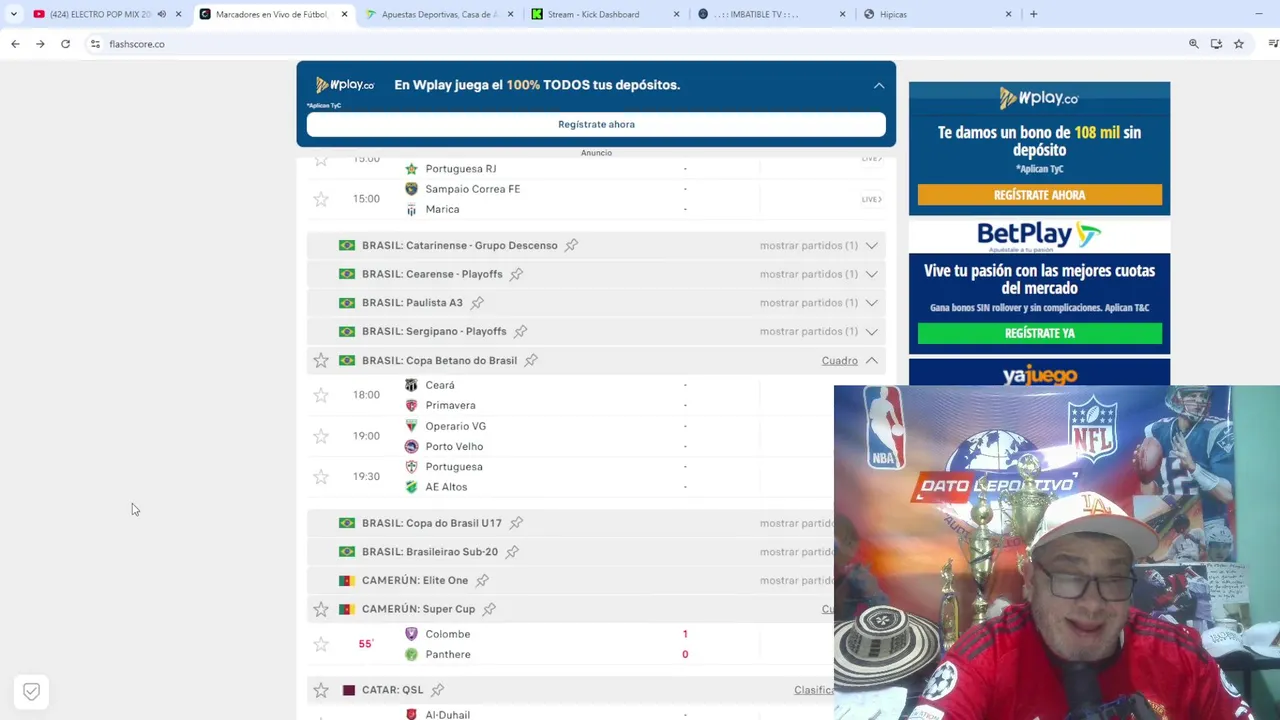Open CAMERÚN: Elite One league link
The height and width of the screenshot is (720, 1280).
coord(415,580)
